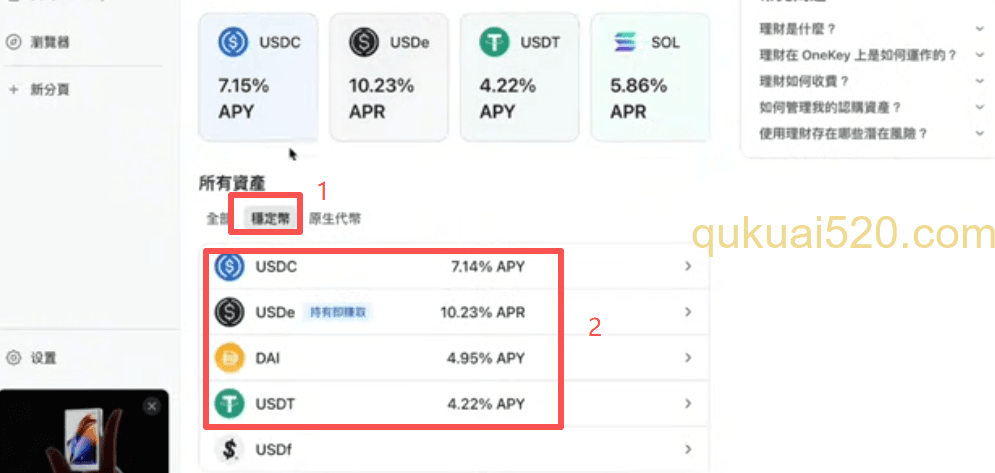Open the 瀏覽器 browser sidebar item
The width and height of the screenshot is (995, 473).
point(82,43)
